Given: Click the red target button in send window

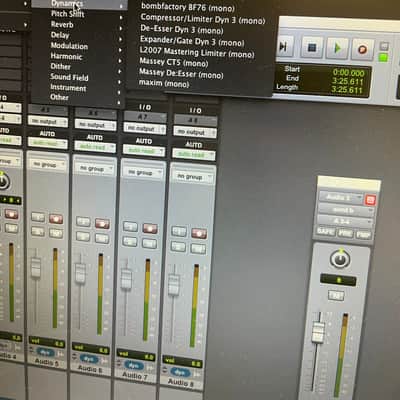Looking at the screenshot, I should coord(370,200).
